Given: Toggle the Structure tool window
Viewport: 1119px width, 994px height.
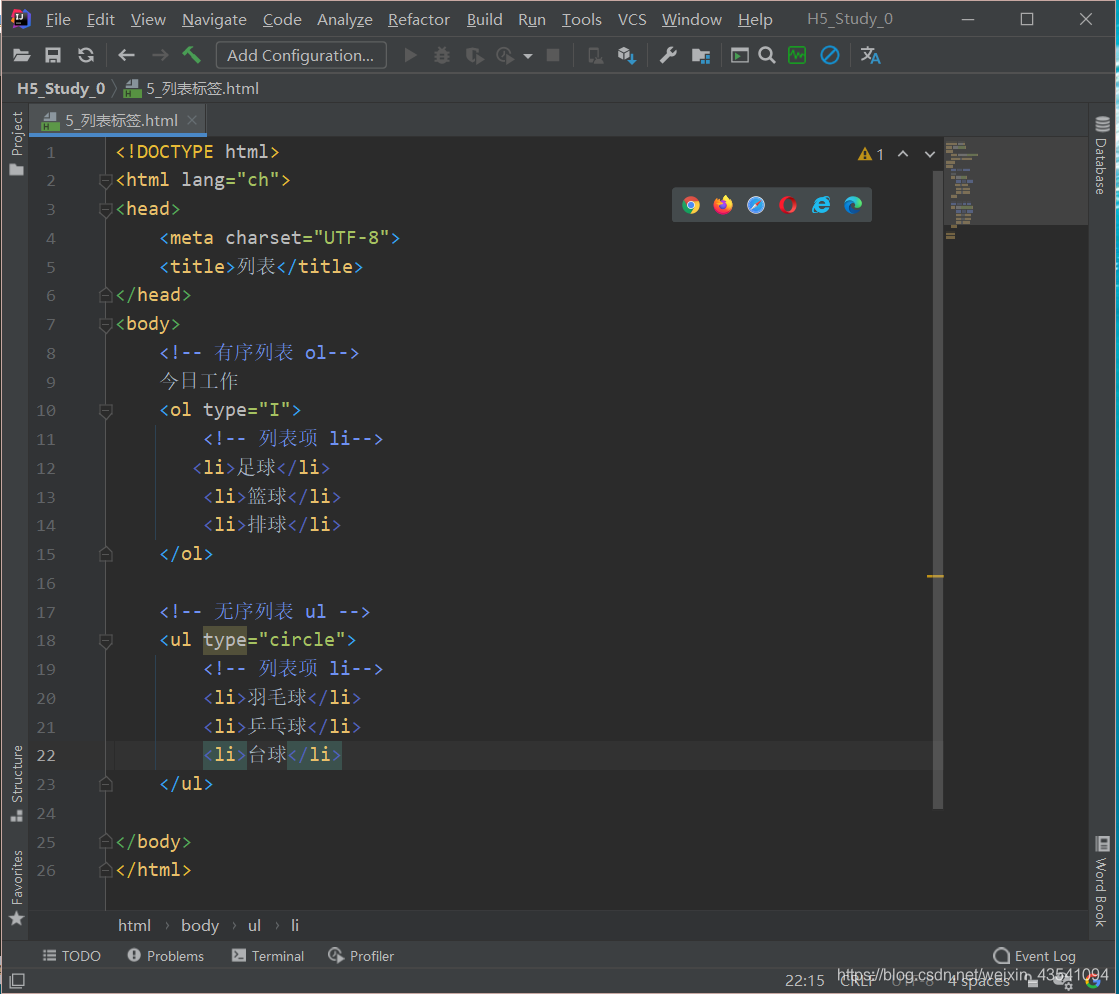Looking at the screenshot, I should click(x=16, y=783).
